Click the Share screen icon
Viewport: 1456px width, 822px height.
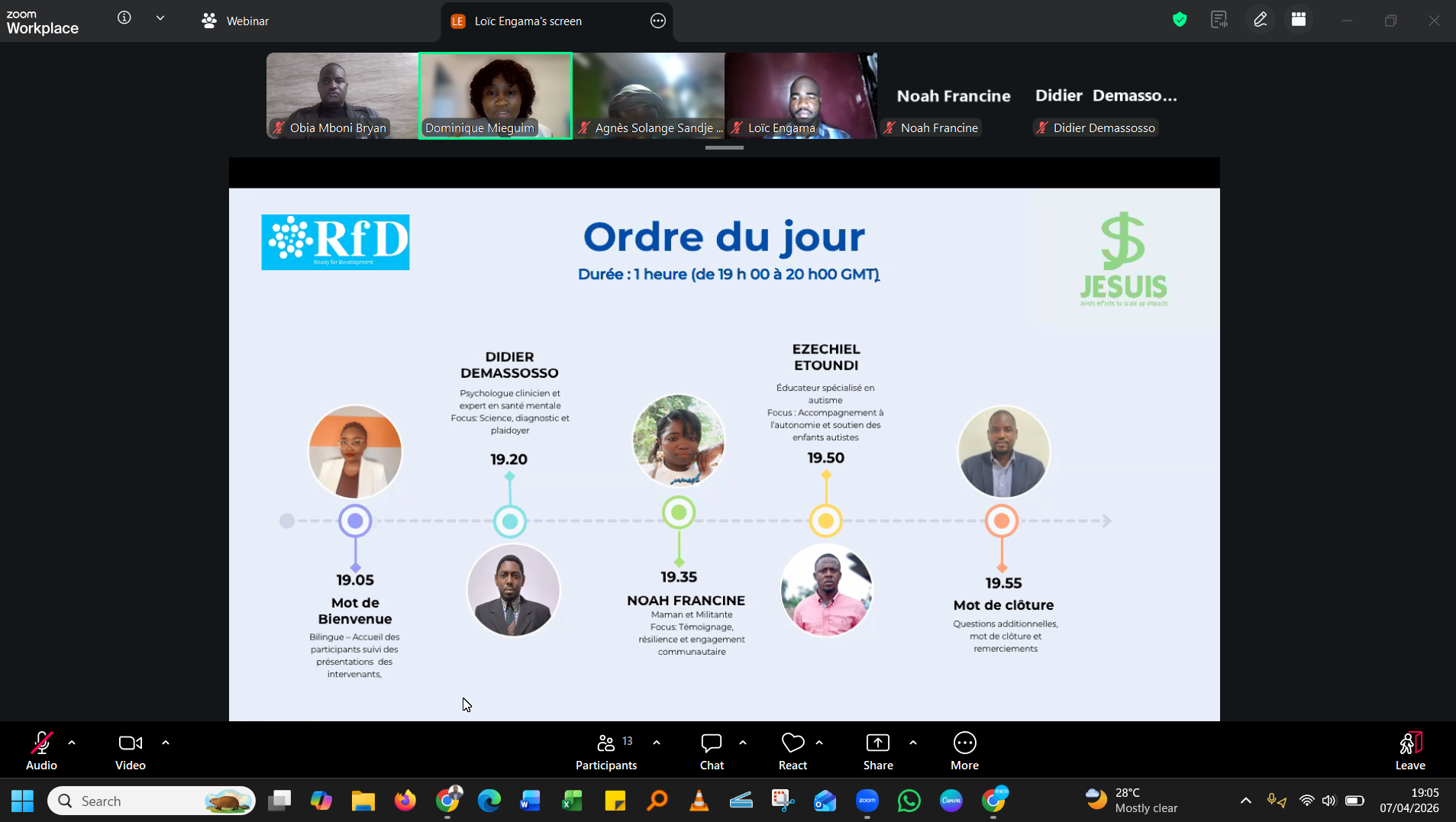tap(878, 752)
